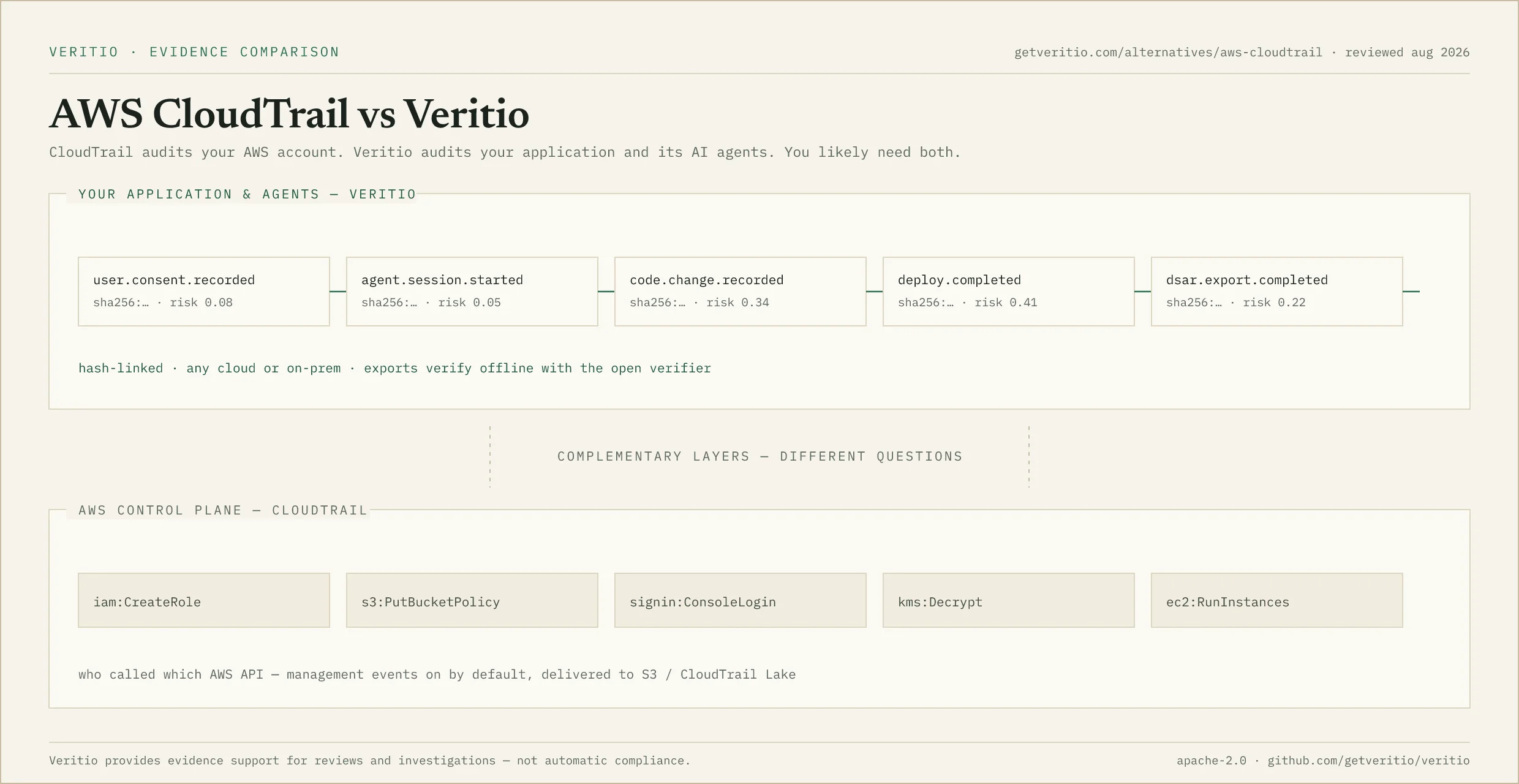Open the code.change.recorded event card
This screenshot has height=784, width=1519.
741,292
